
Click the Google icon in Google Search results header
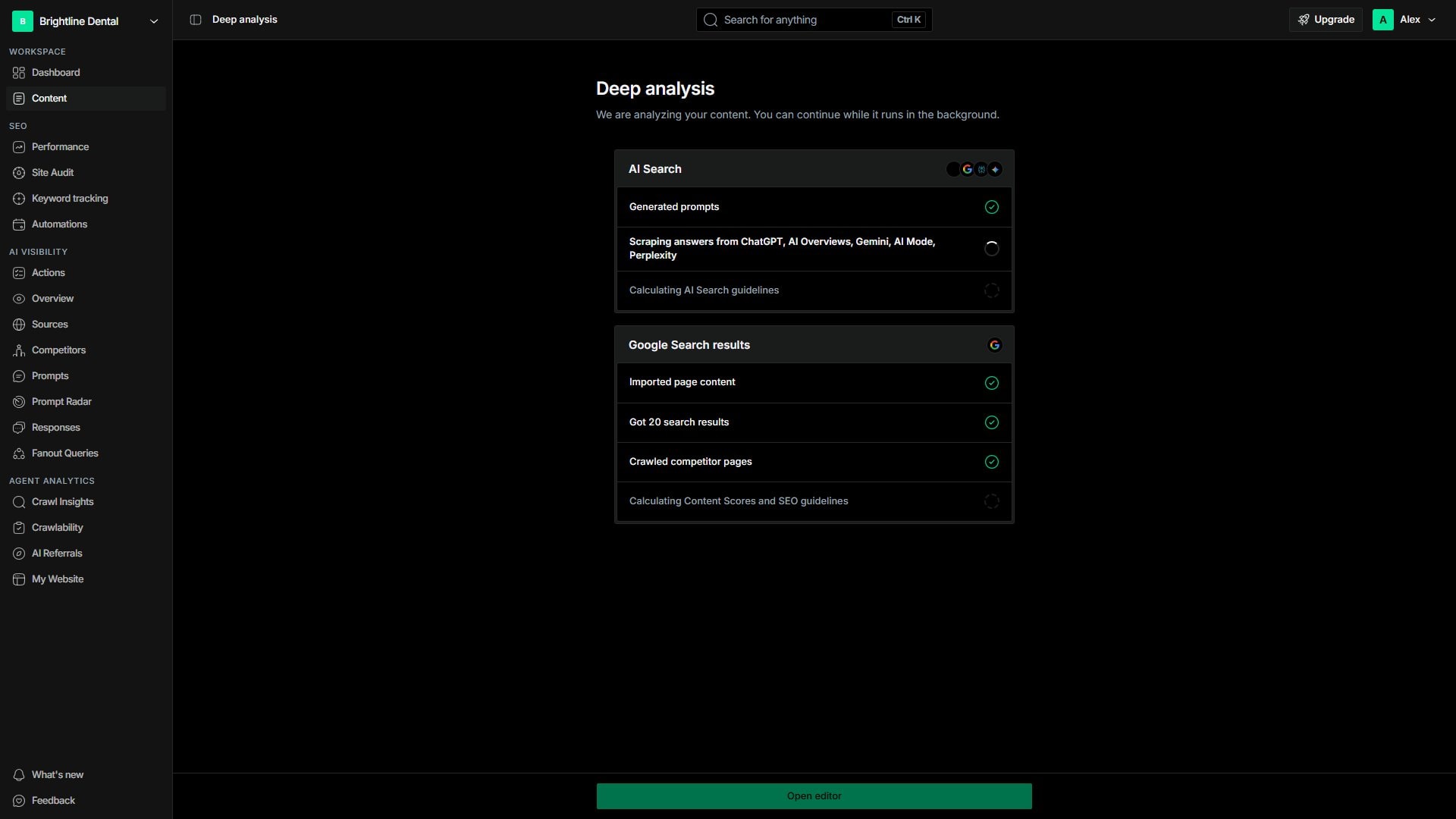[994, 345]
